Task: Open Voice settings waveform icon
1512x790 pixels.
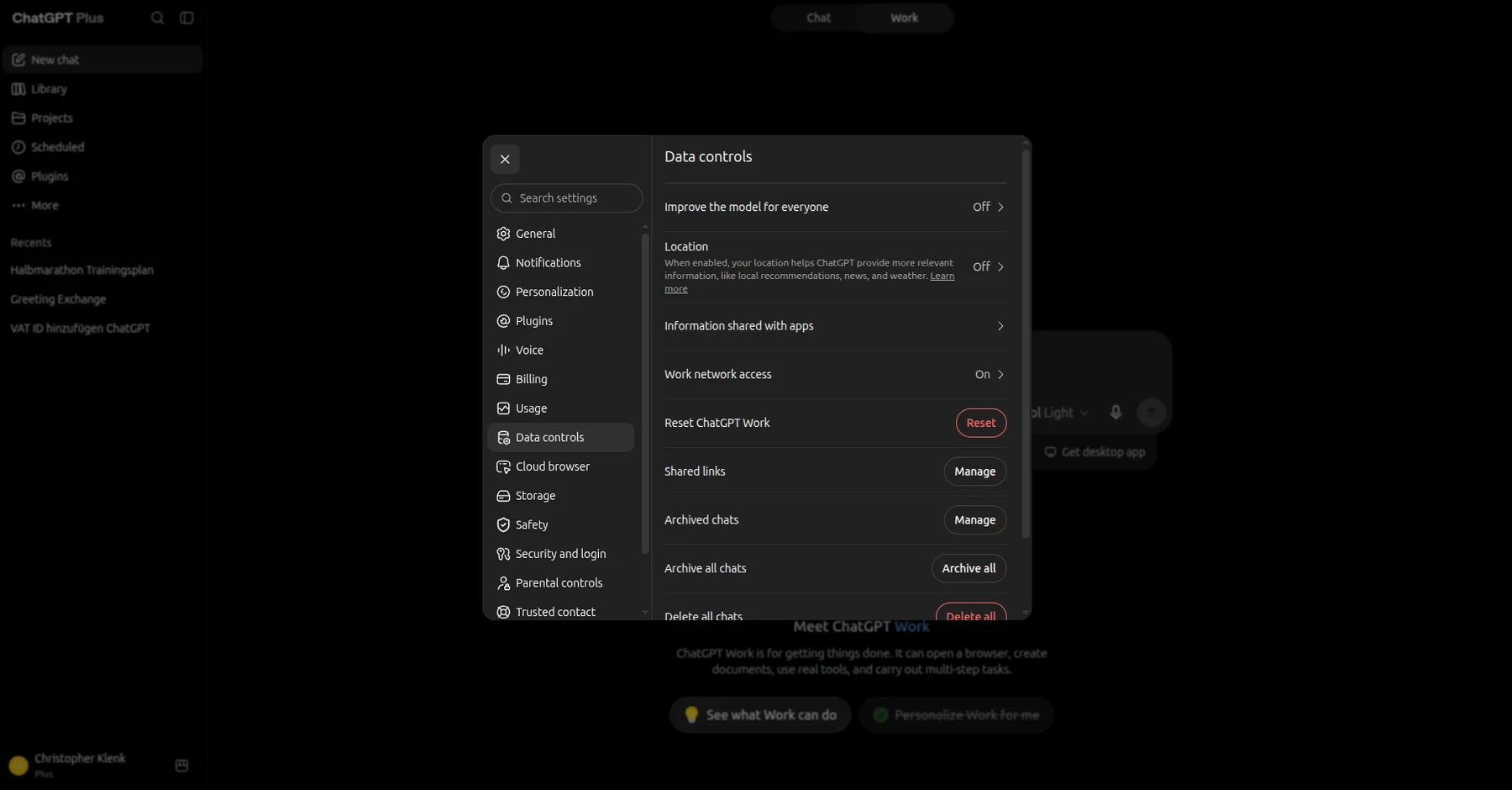Action: pos(503,350)
